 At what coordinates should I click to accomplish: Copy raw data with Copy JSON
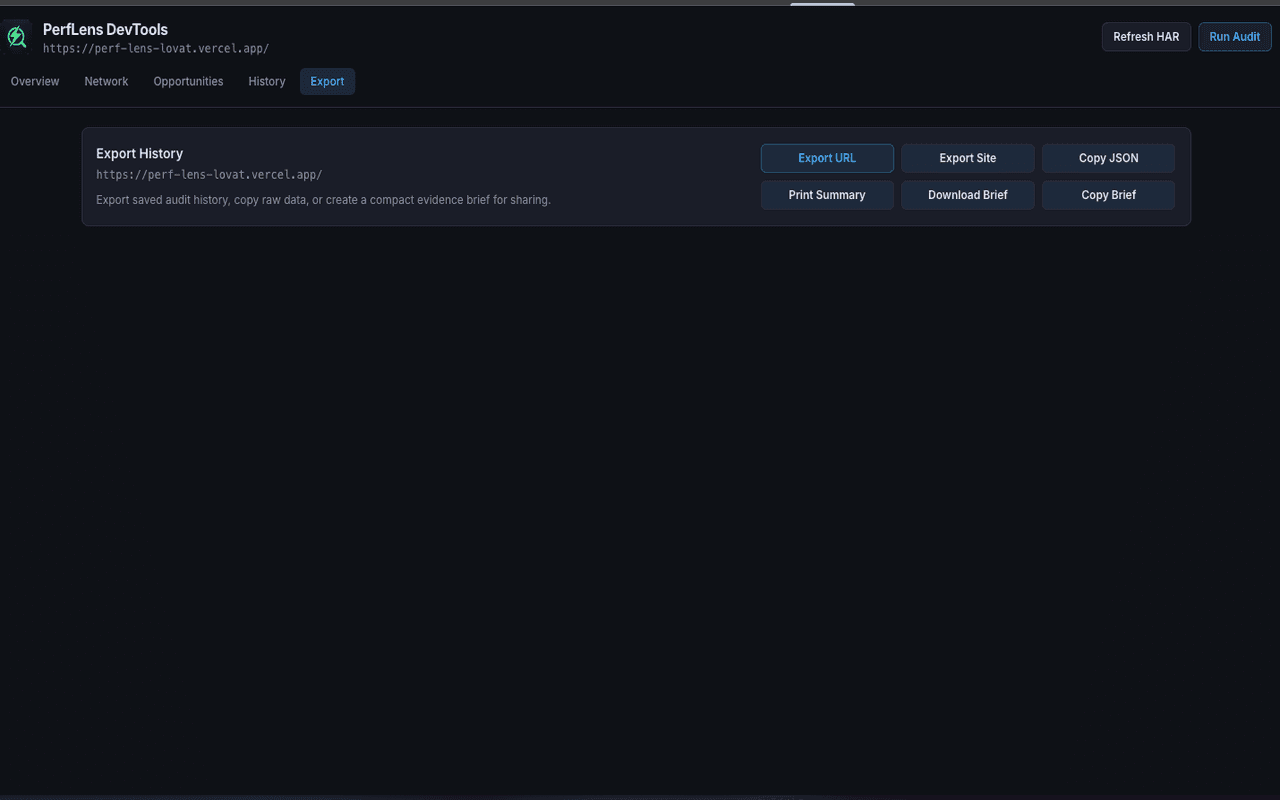(1108, 158)
